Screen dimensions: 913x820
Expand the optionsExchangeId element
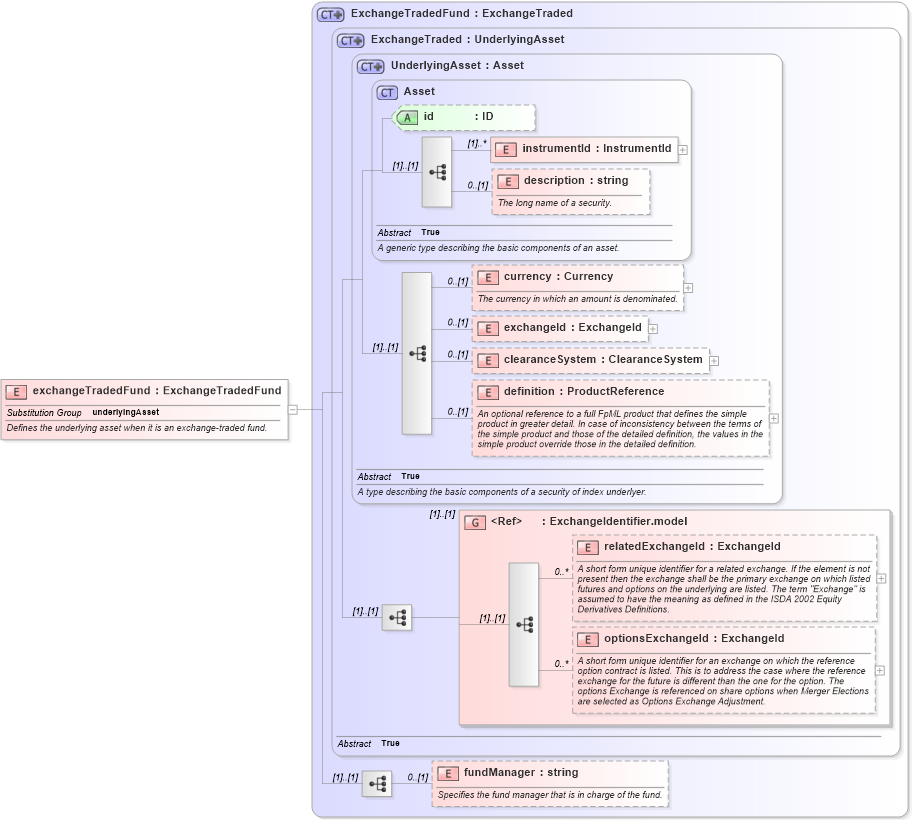tap(881, 669)
